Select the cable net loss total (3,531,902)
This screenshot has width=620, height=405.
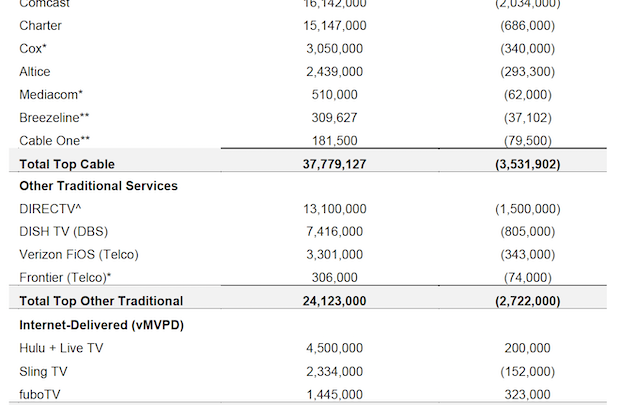point(527,163)
